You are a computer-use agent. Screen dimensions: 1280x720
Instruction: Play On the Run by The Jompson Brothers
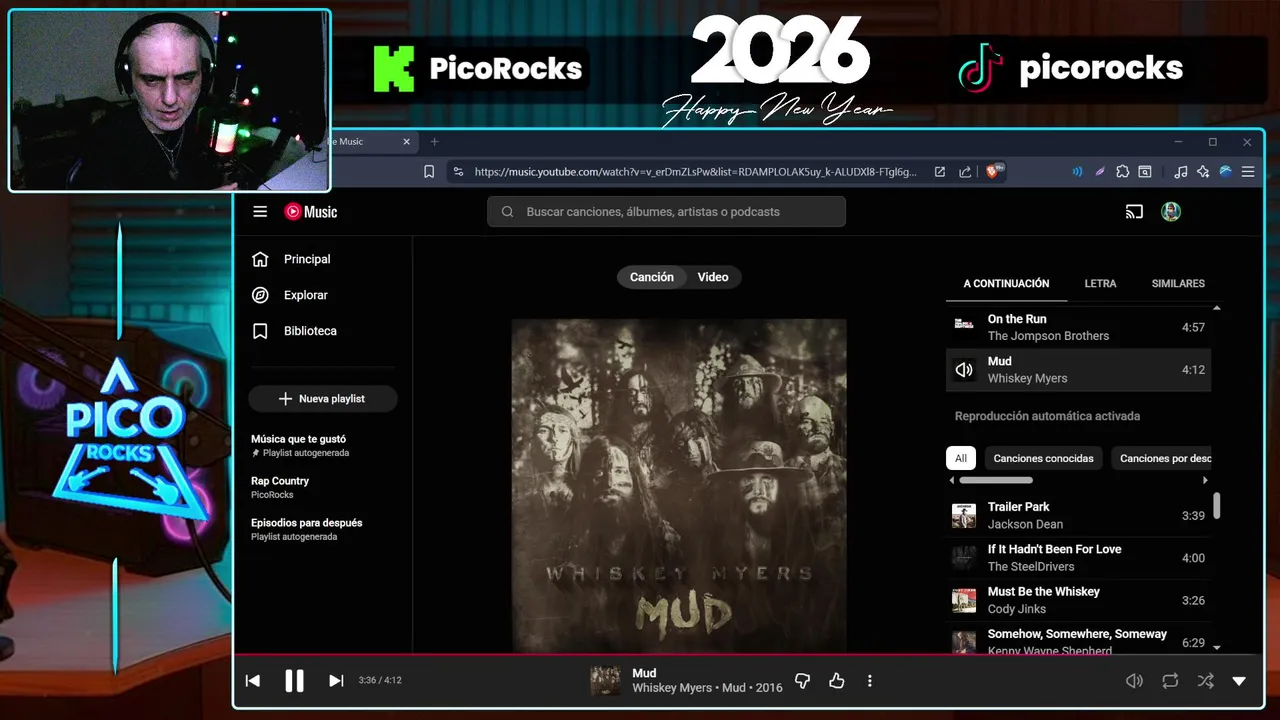(x=1078, y=327)
